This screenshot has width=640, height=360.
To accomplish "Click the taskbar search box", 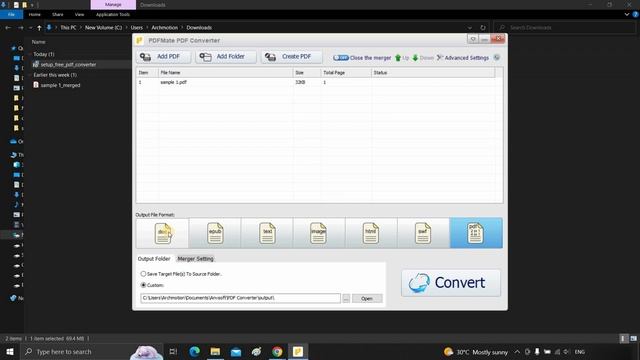I will click(91, 351).
